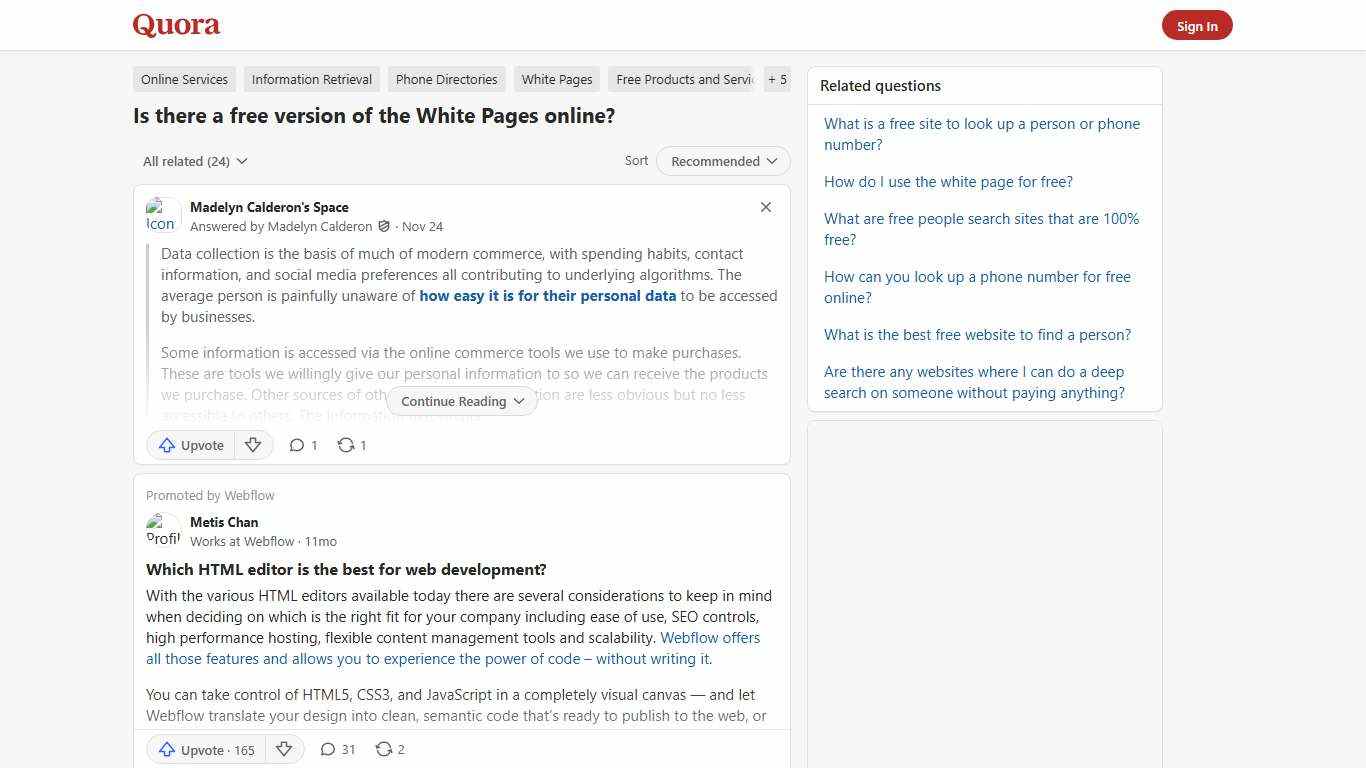Upvote the promoted Webflow answer
1366x768 pixels.
[204, 749]
